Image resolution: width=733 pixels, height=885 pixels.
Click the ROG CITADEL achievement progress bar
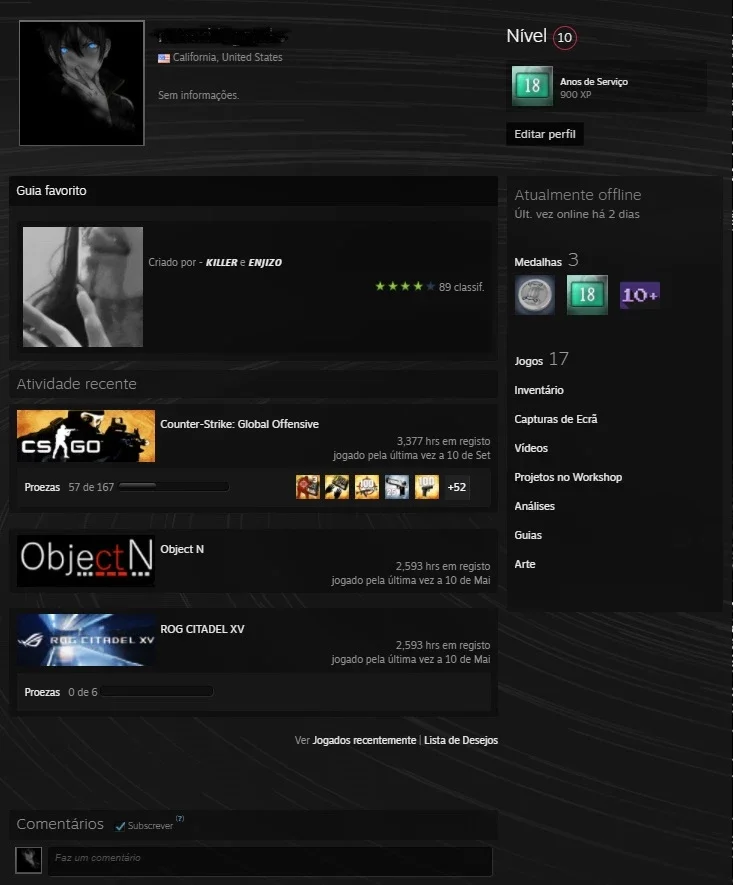point(157,691)
